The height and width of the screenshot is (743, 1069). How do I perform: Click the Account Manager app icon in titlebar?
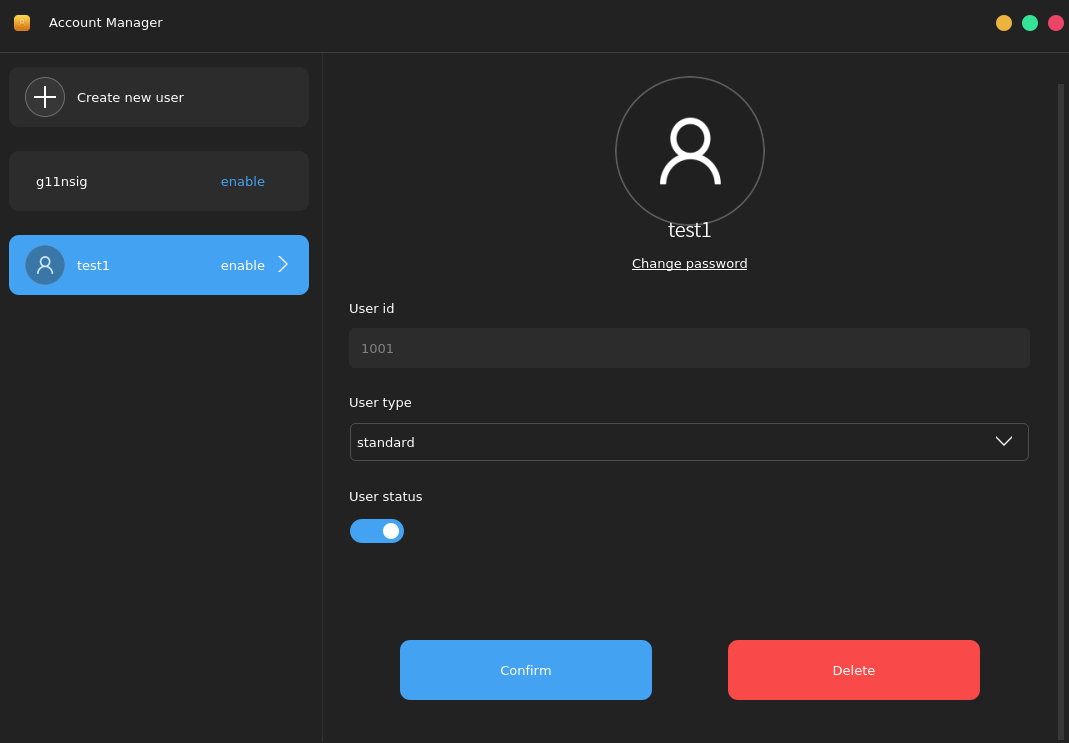pyautogui.click(x=21, y=22)
